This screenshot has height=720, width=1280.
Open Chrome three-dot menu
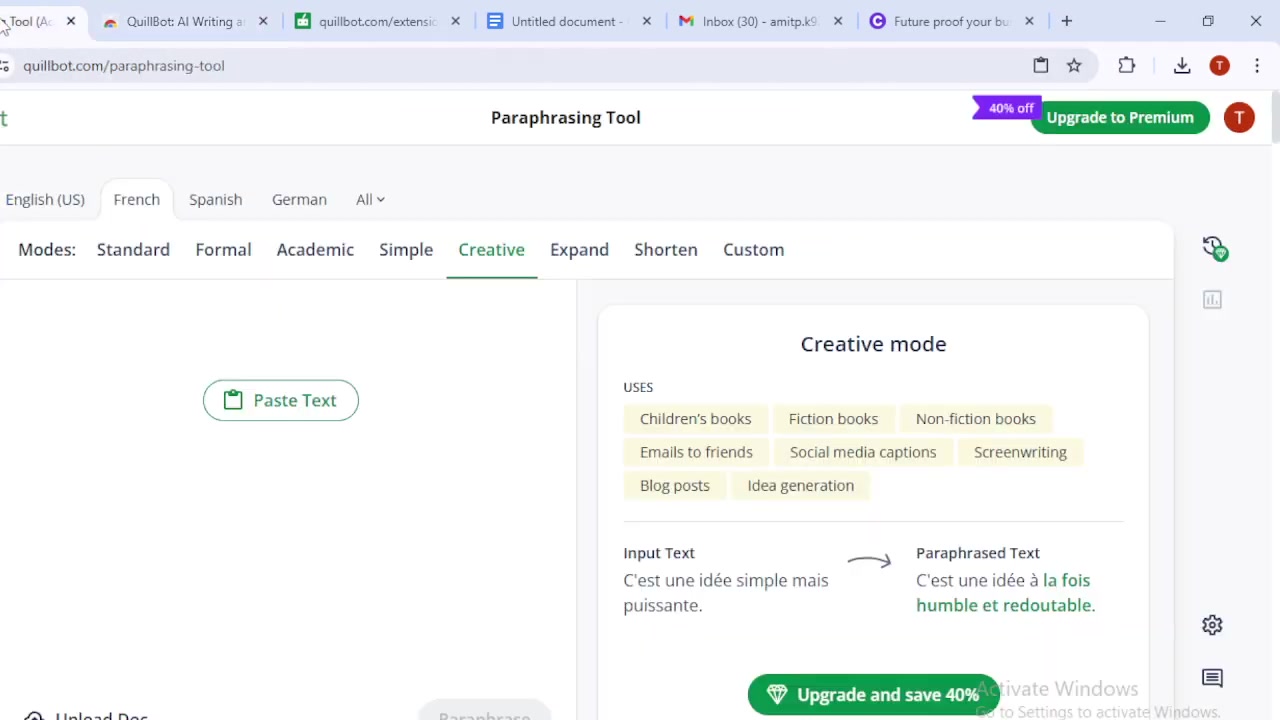click(x=1257, y=65)
